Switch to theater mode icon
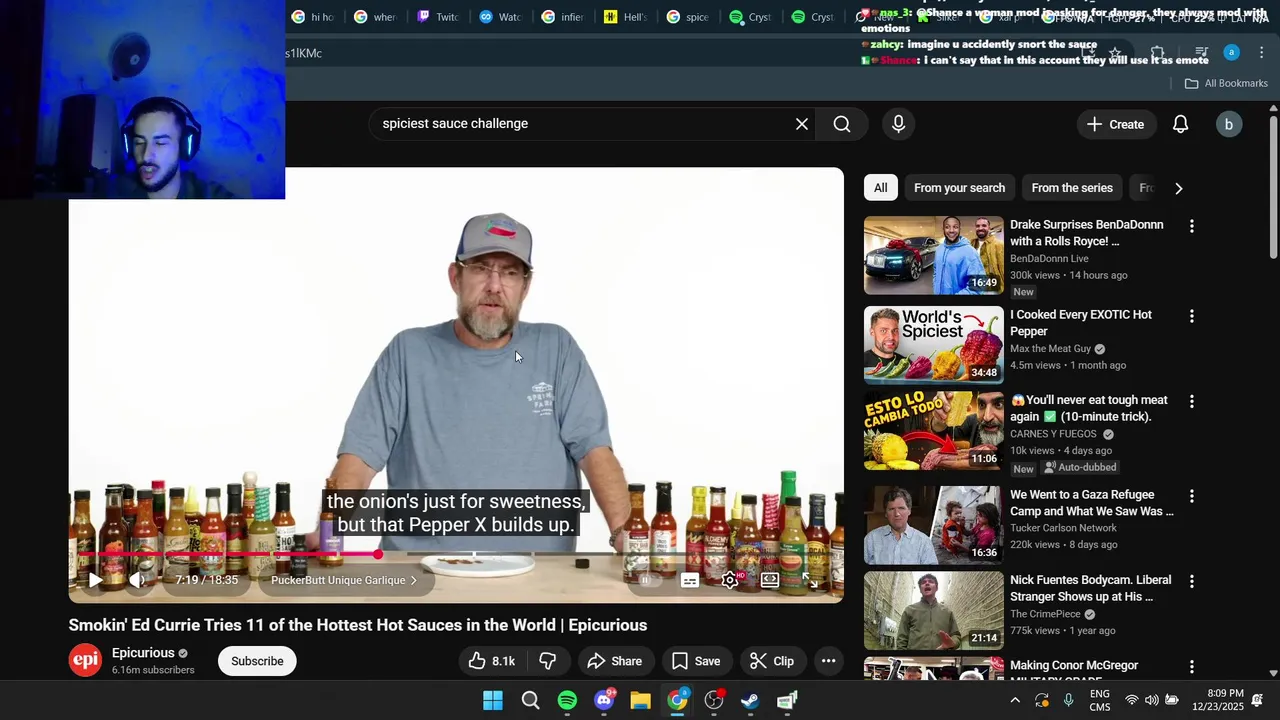Image resolution: width=1280 pixels, height=720 pixels. [x=770, y=580]
